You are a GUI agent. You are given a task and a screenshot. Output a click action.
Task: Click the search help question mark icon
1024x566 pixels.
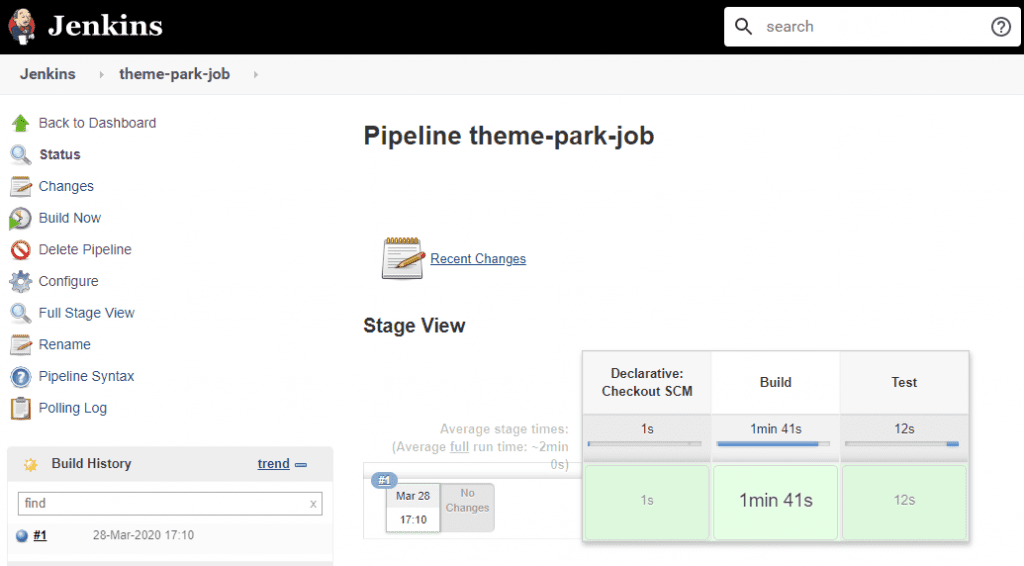point(1000,27)
